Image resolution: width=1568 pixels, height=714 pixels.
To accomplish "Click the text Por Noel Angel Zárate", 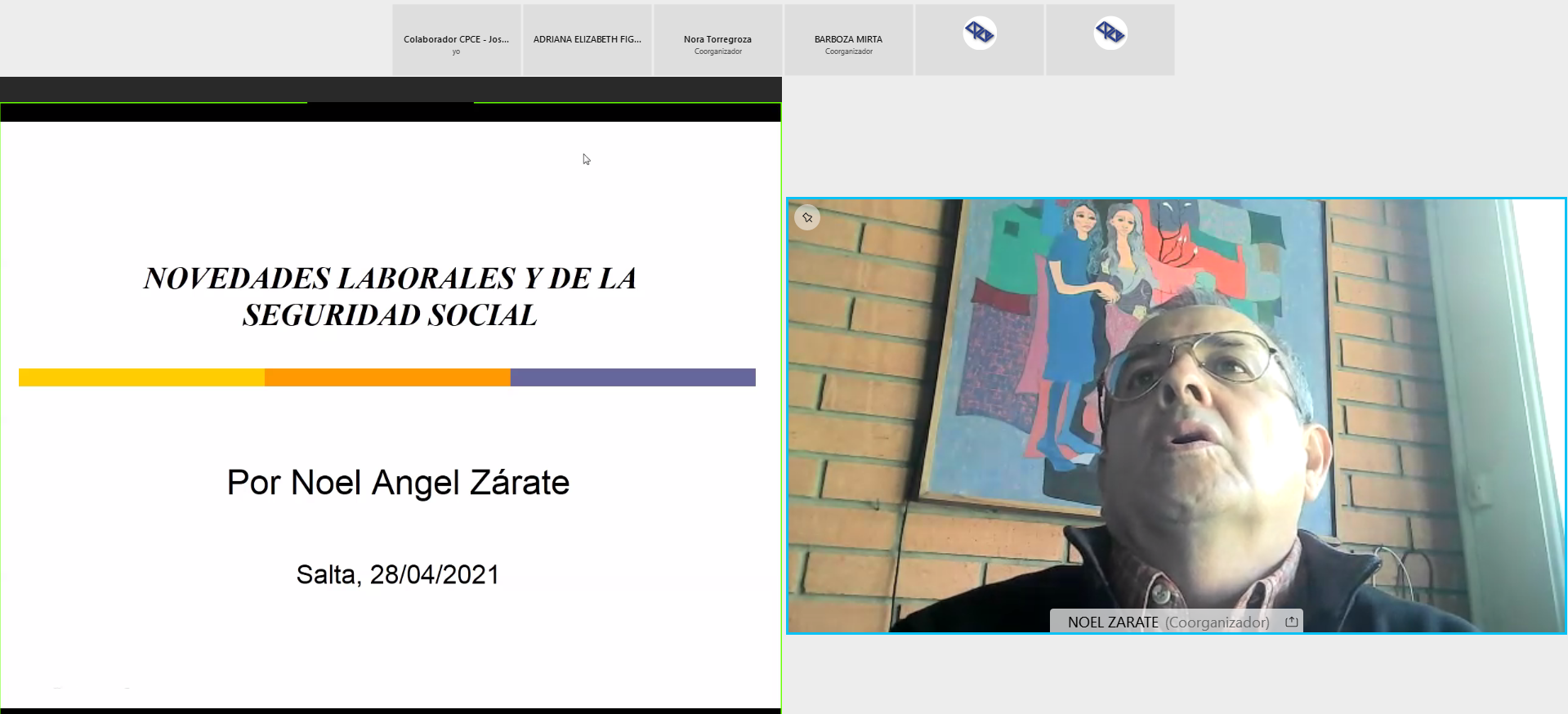I will (x=398, y=483).
